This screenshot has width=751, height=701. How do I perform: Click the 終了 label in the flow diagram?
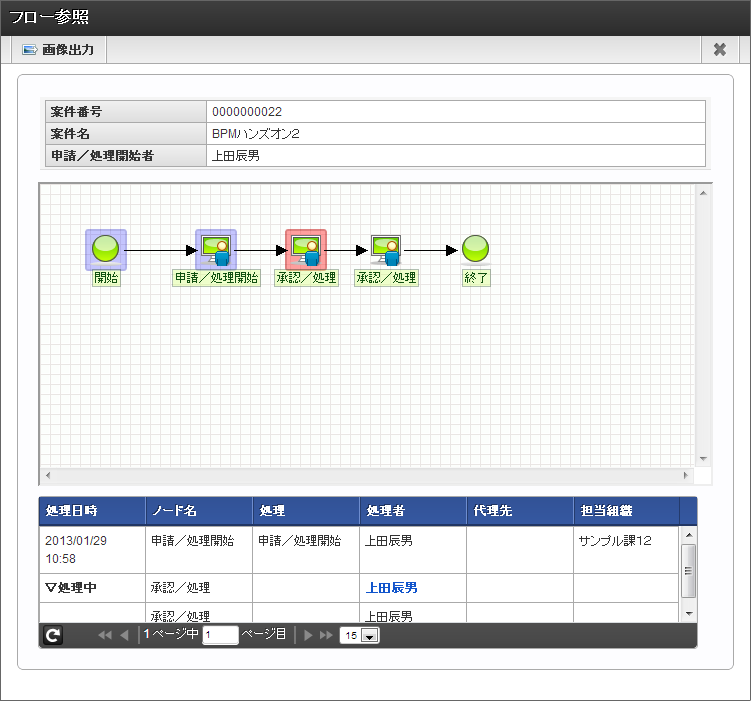click(476, 278)
